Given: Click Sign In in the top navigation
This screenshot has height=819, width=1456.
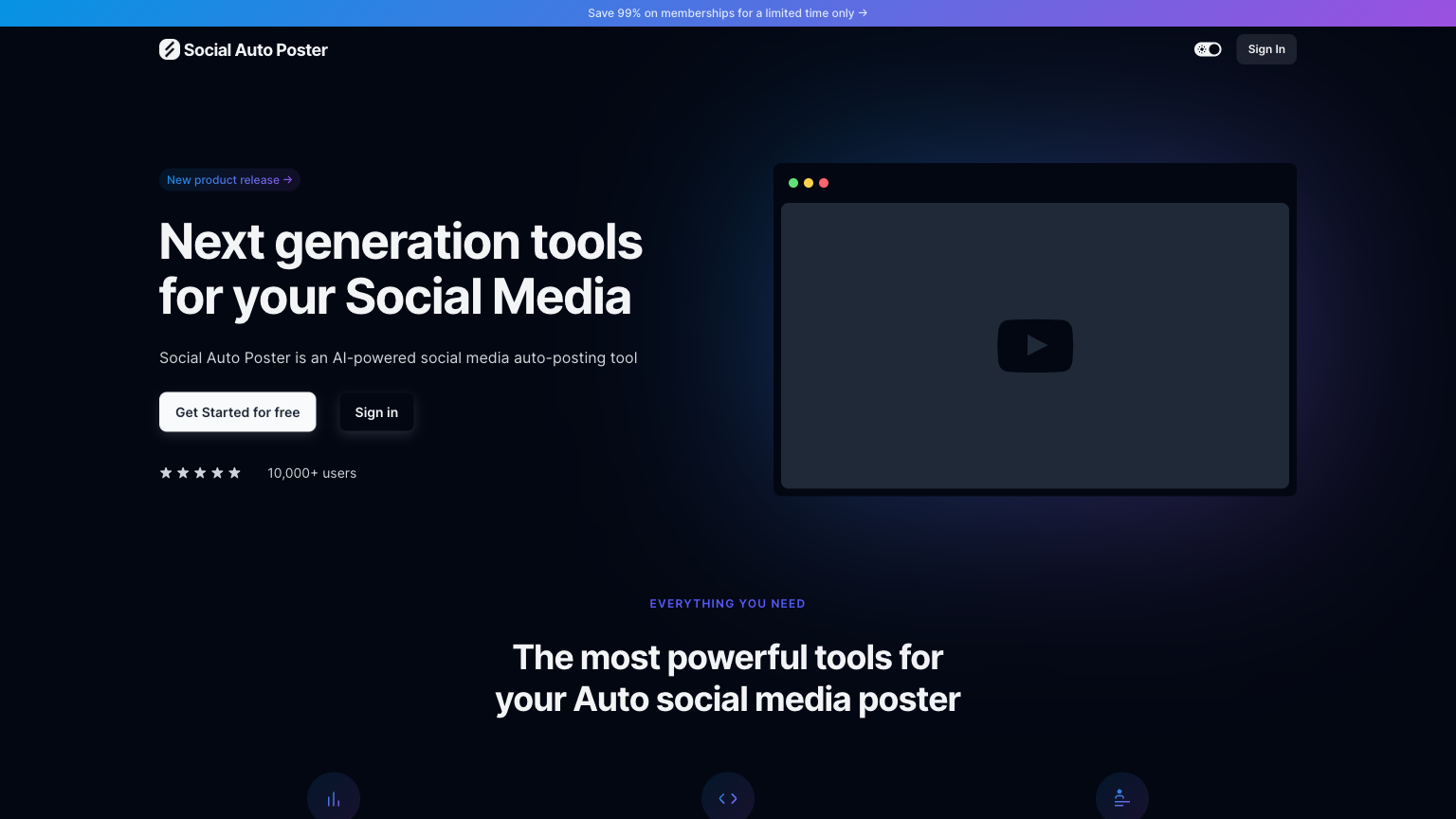Looking at the screenshot, I should point(1266,49).
